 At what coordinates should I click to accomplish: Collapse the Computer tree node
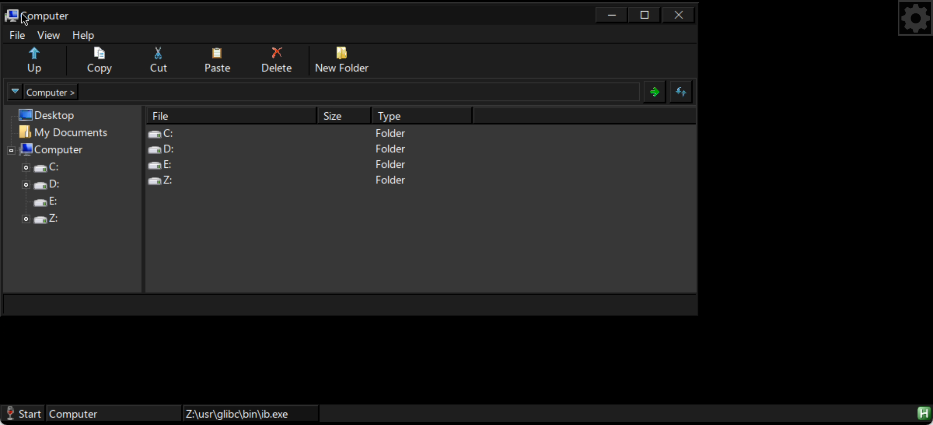pyautogui.click(x=11, y=151)
